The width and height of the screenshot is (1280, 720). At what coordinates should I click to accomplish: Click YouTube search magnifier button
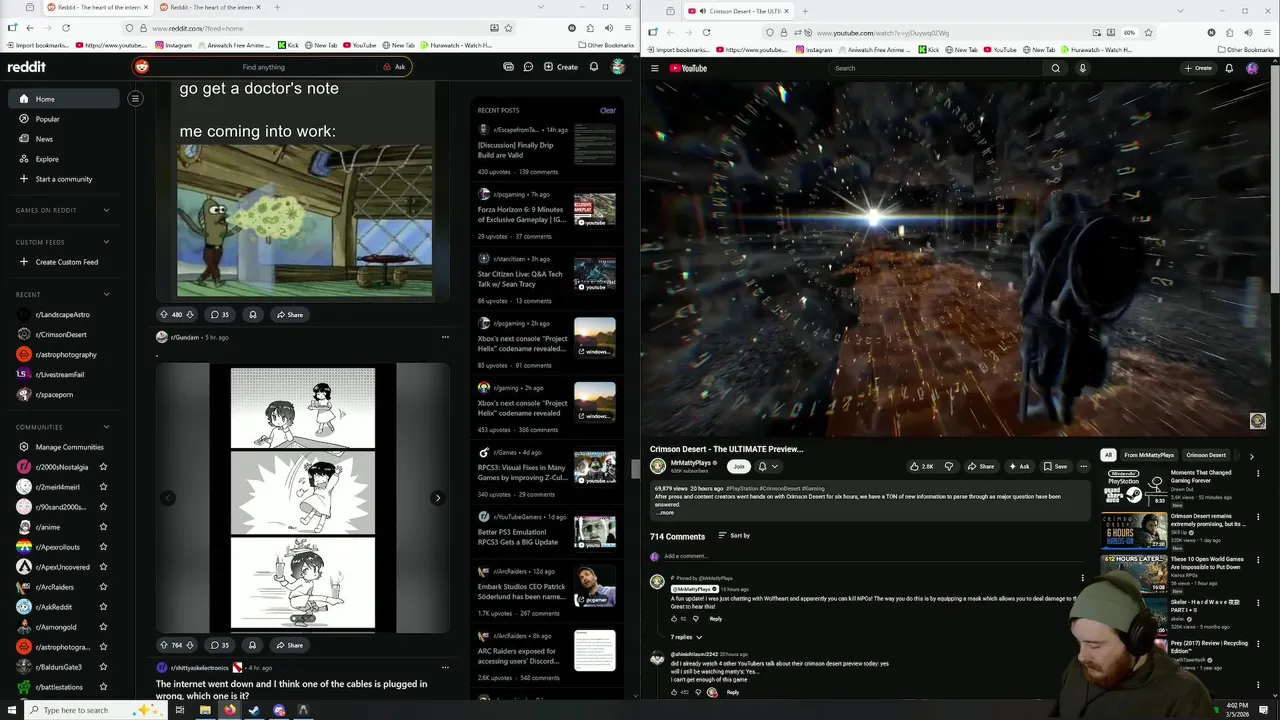point(1055,68)
